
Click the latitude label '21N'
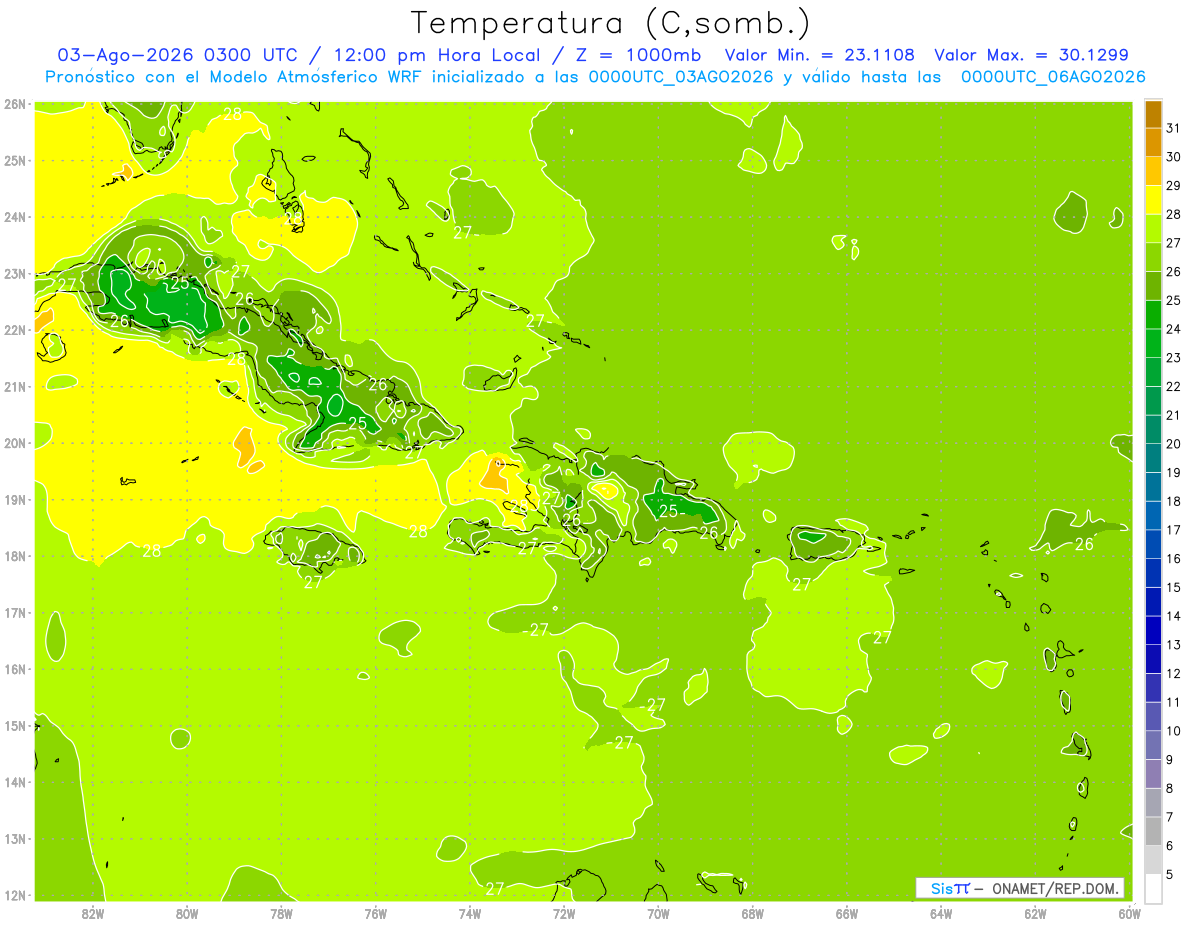pos(14,386)
